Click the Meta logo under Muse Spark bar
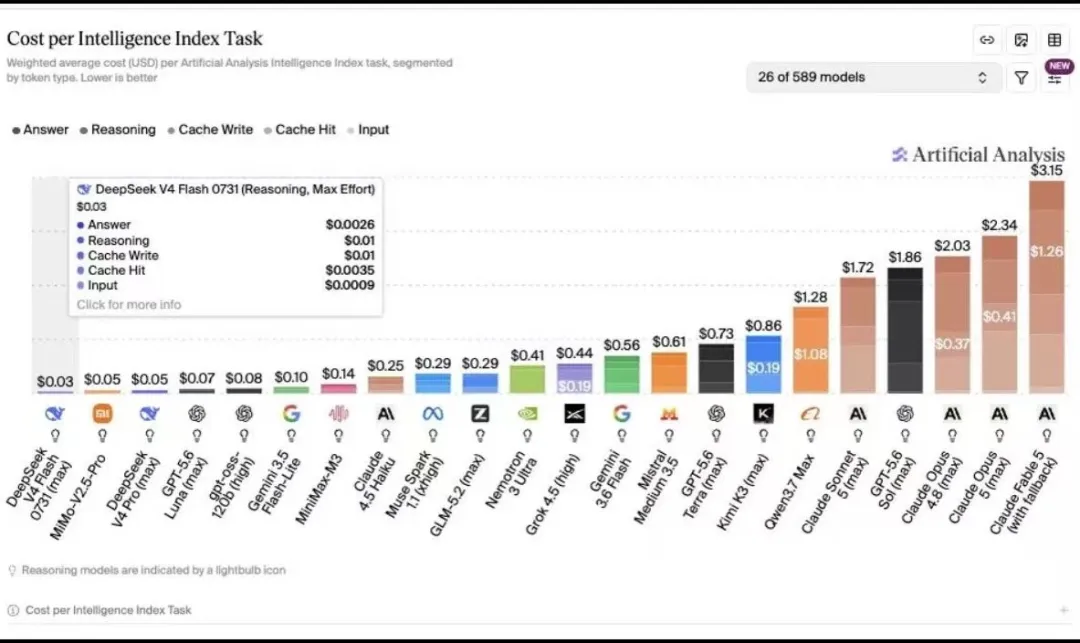1080x643 pixels. 433,414
